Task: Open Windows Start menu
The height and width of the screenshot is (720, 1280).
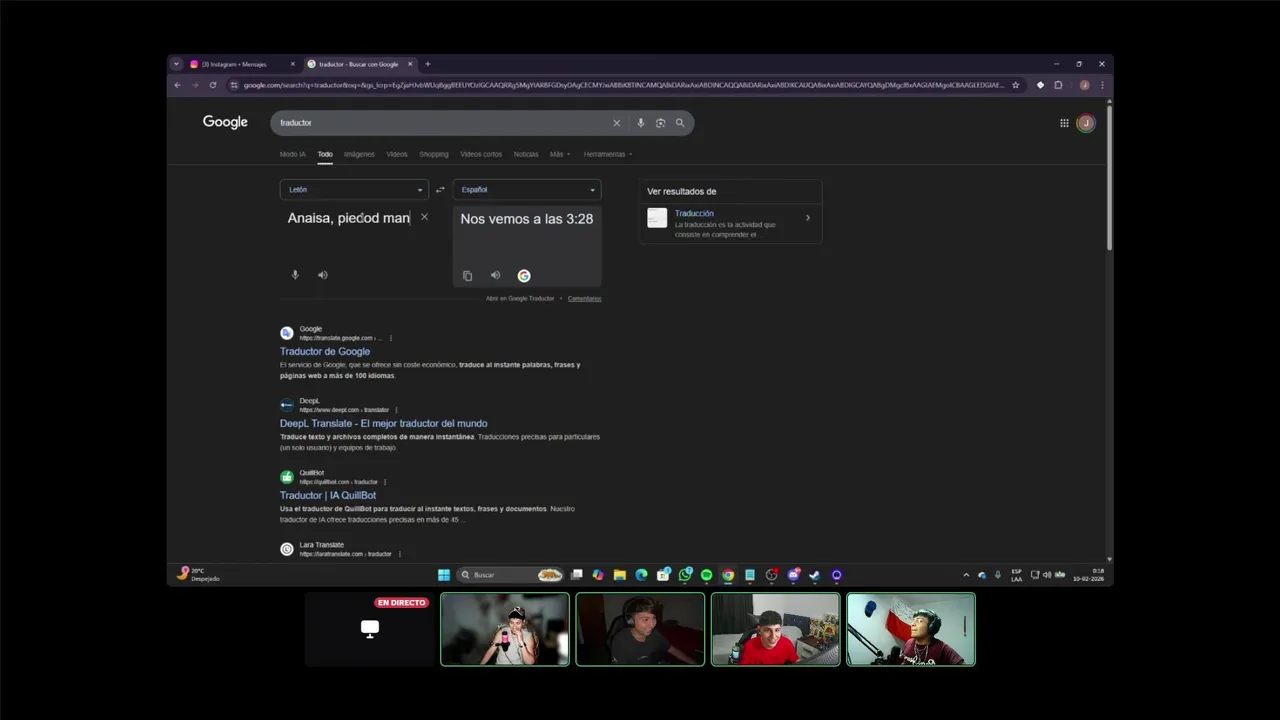Action: coord(444,575)
